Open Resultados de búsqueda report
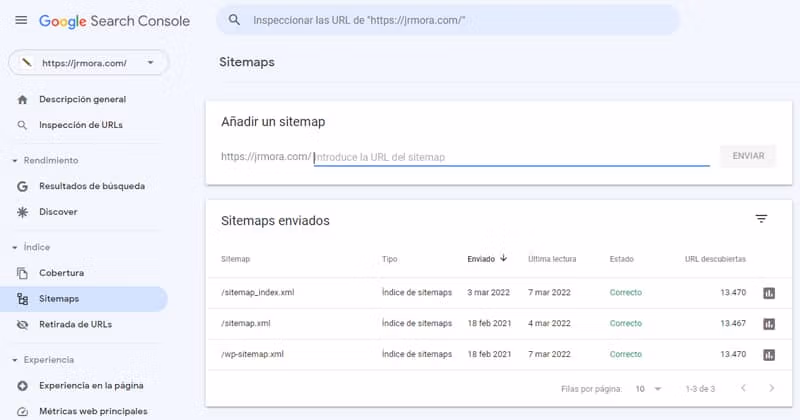The height and width of the screenshot is (420, 800). pos(92,186)
